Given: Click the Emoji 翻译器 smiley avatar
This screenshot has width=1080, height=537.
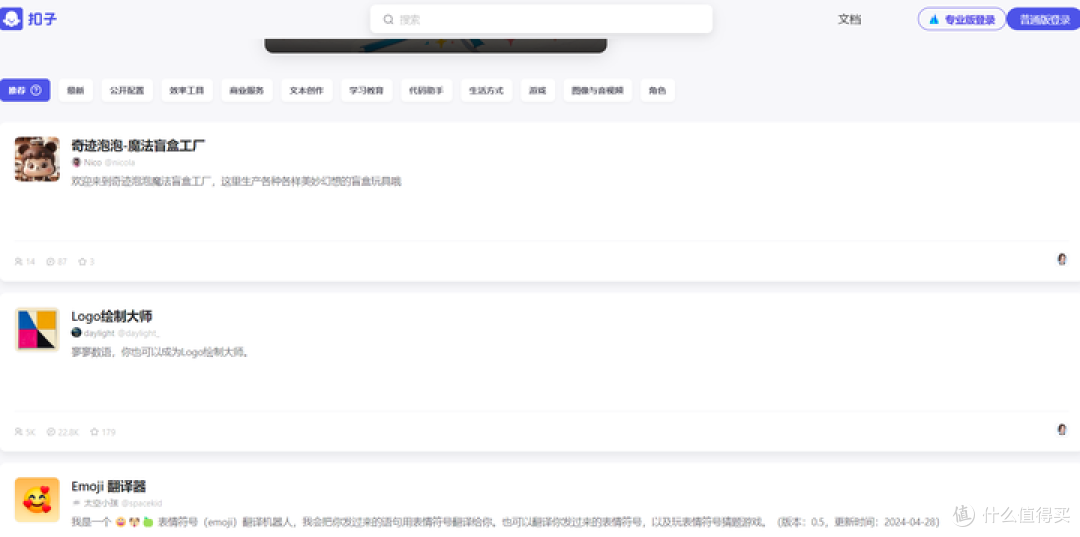Looking at the screenshot, I should pyautogui.click(x=37, y=499).
